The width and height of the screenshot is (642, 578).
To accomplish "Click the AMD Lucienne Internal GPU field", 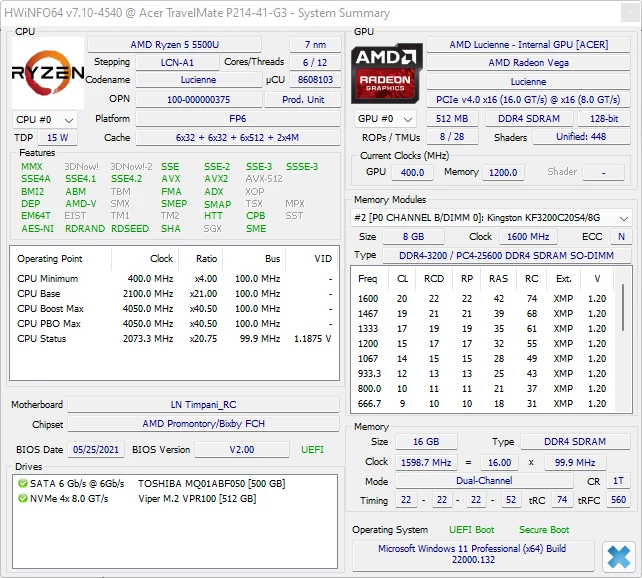I will click(x=528, y=44).
